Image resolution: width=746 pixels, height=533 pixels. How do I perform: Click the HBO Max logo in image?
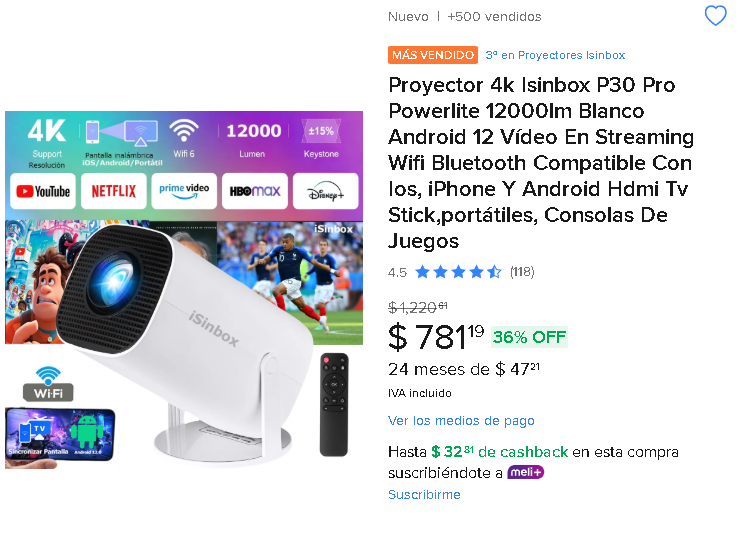255,191
